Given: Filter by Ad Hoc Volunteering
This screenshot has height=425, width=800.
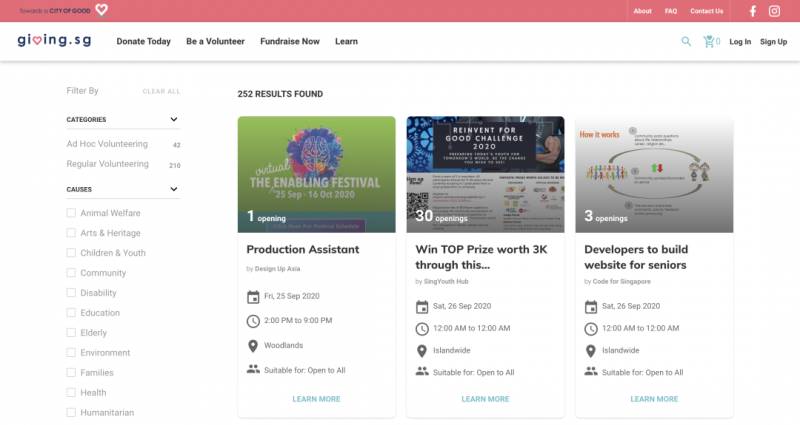Looking at the screenshot, I should point(107,144).
